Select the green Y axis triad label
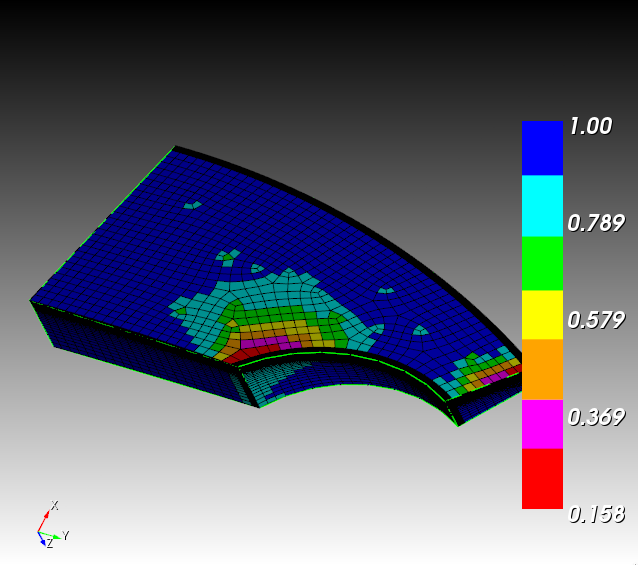The width and height of the screenshot is (638, 565). (x=65, y=537)
